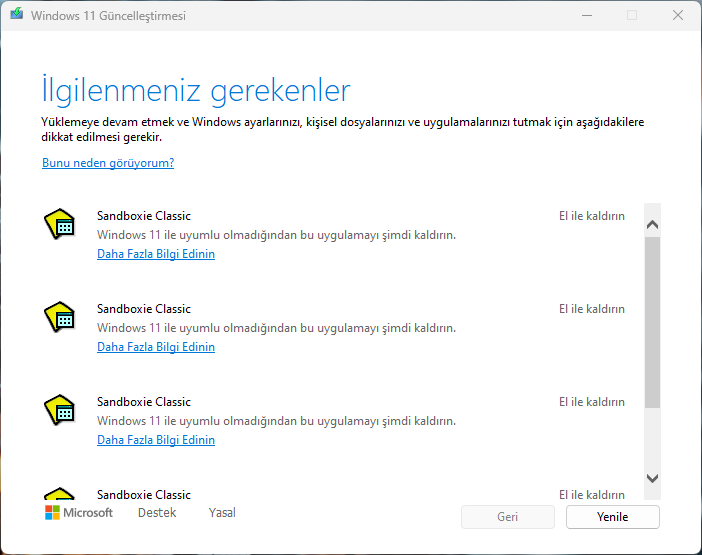Select the second 'Sandboxie Classic' title

click(x=144, y=309)
